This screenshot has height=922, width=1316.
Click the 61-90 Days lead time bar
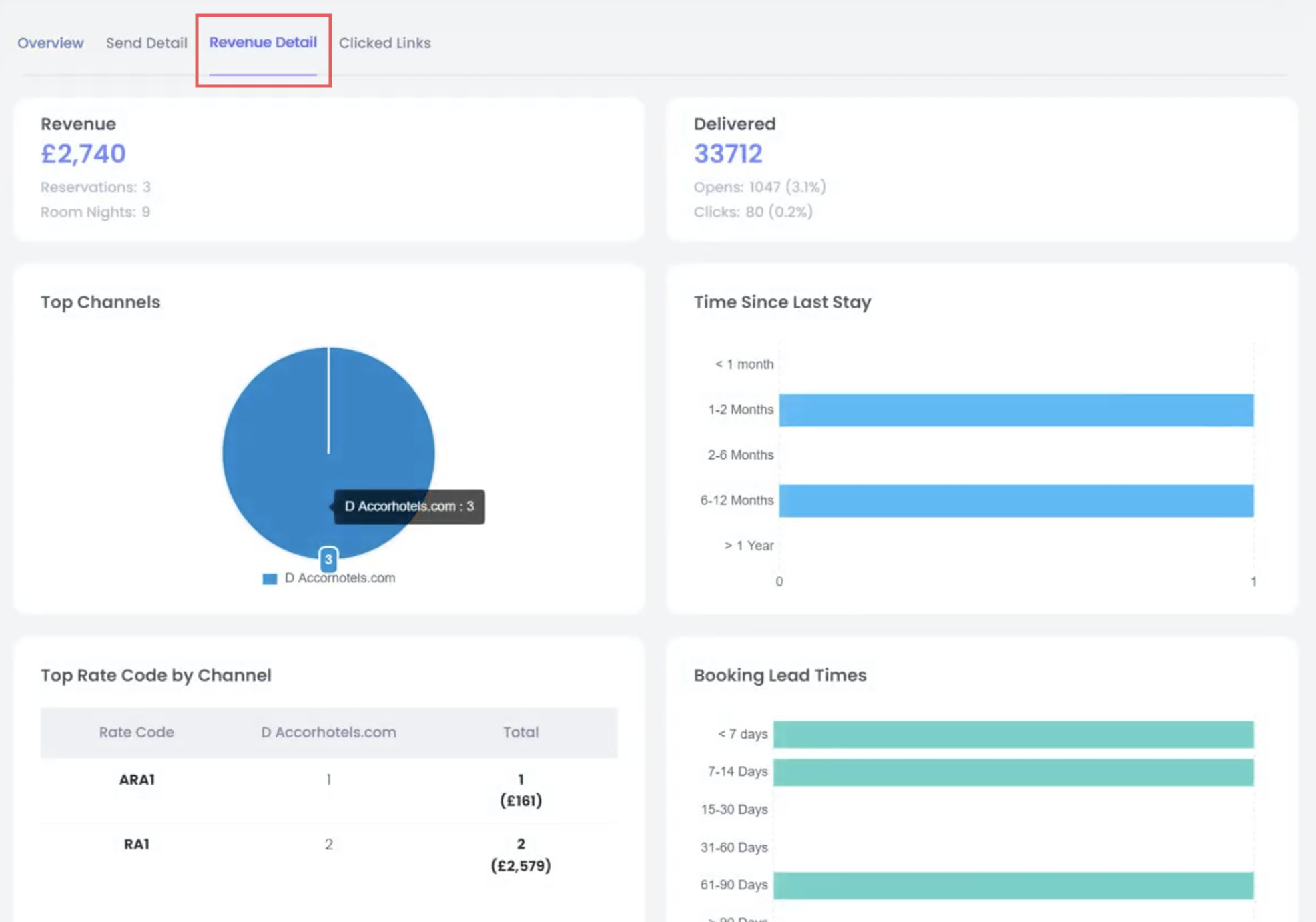1013,885
